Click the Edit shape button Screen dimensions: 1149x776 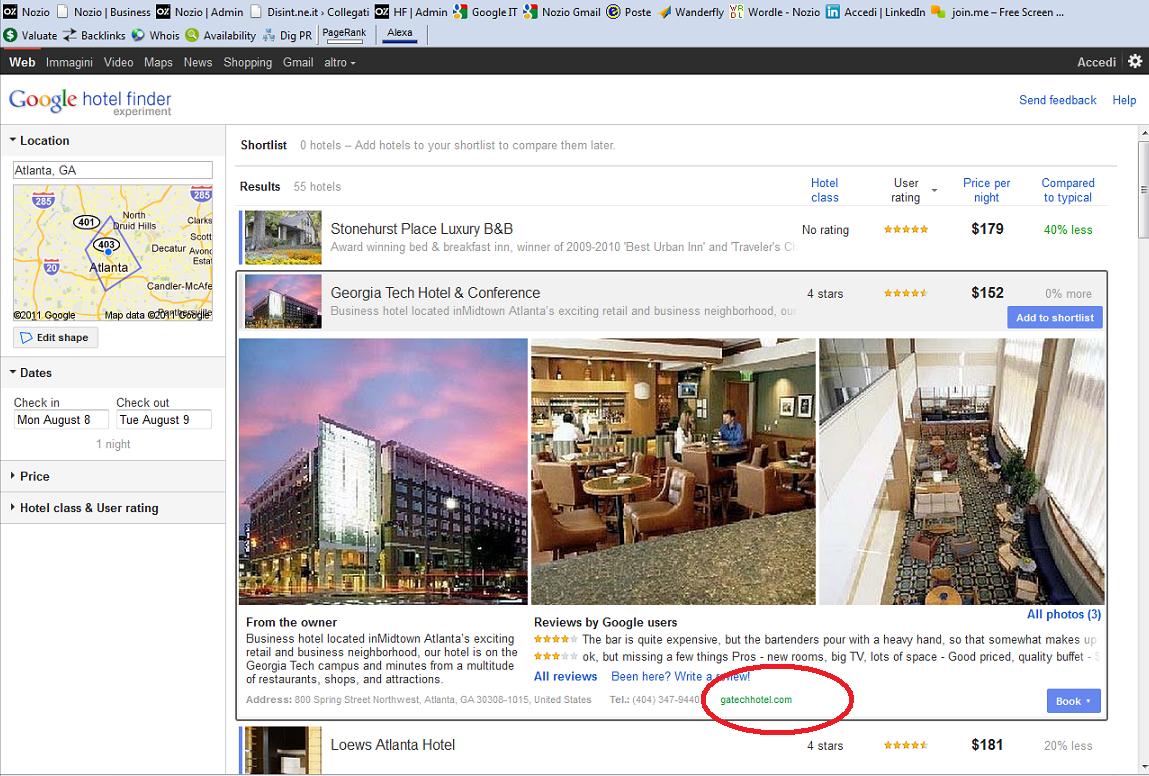pyautogui.click(x=55, y=338)
